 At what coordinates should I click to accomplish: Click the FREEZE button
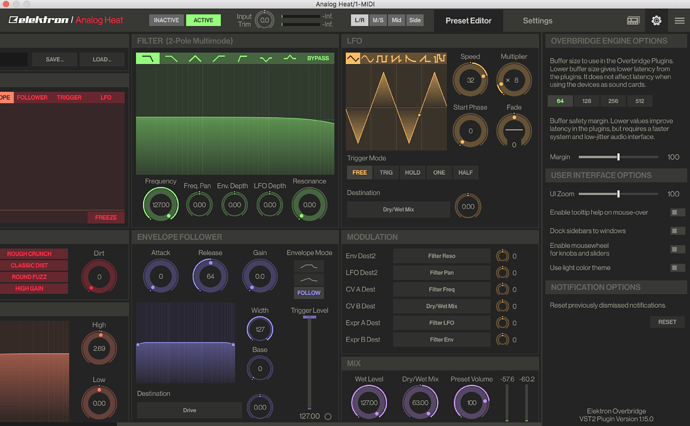(106, 217)
